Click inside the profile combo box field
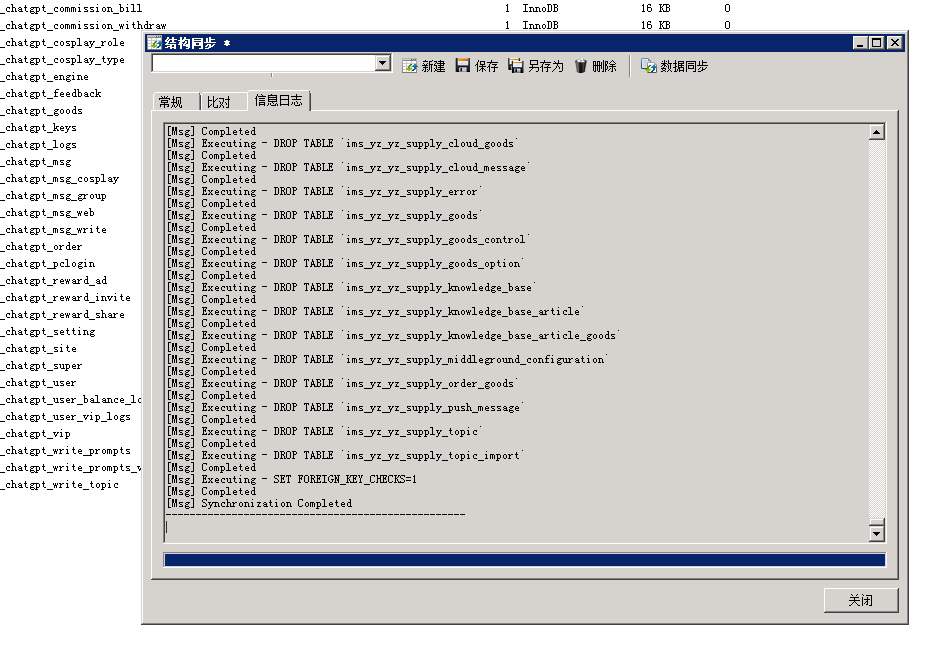 click(x=262, y=63)
